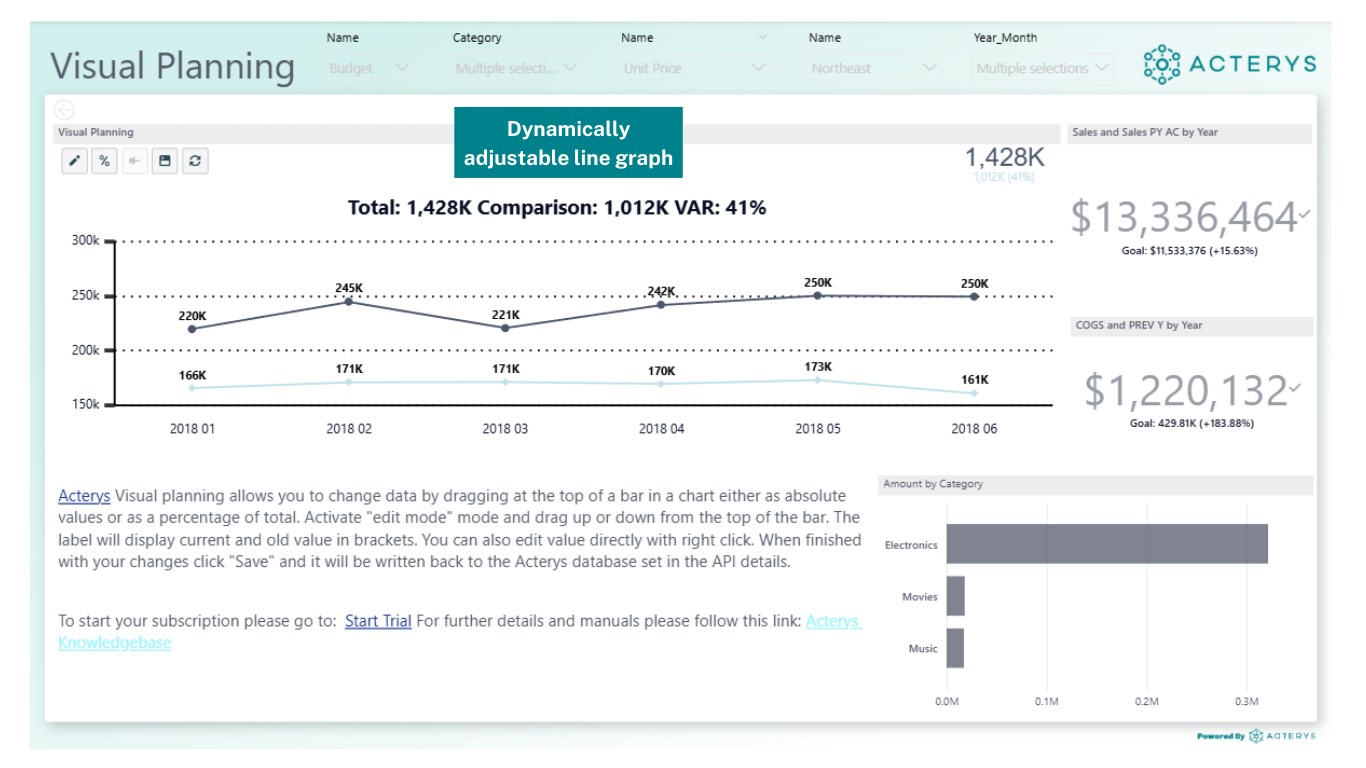Click the refresh arrows icon
Screen dimensions: 1366x768
click(196, 161)
